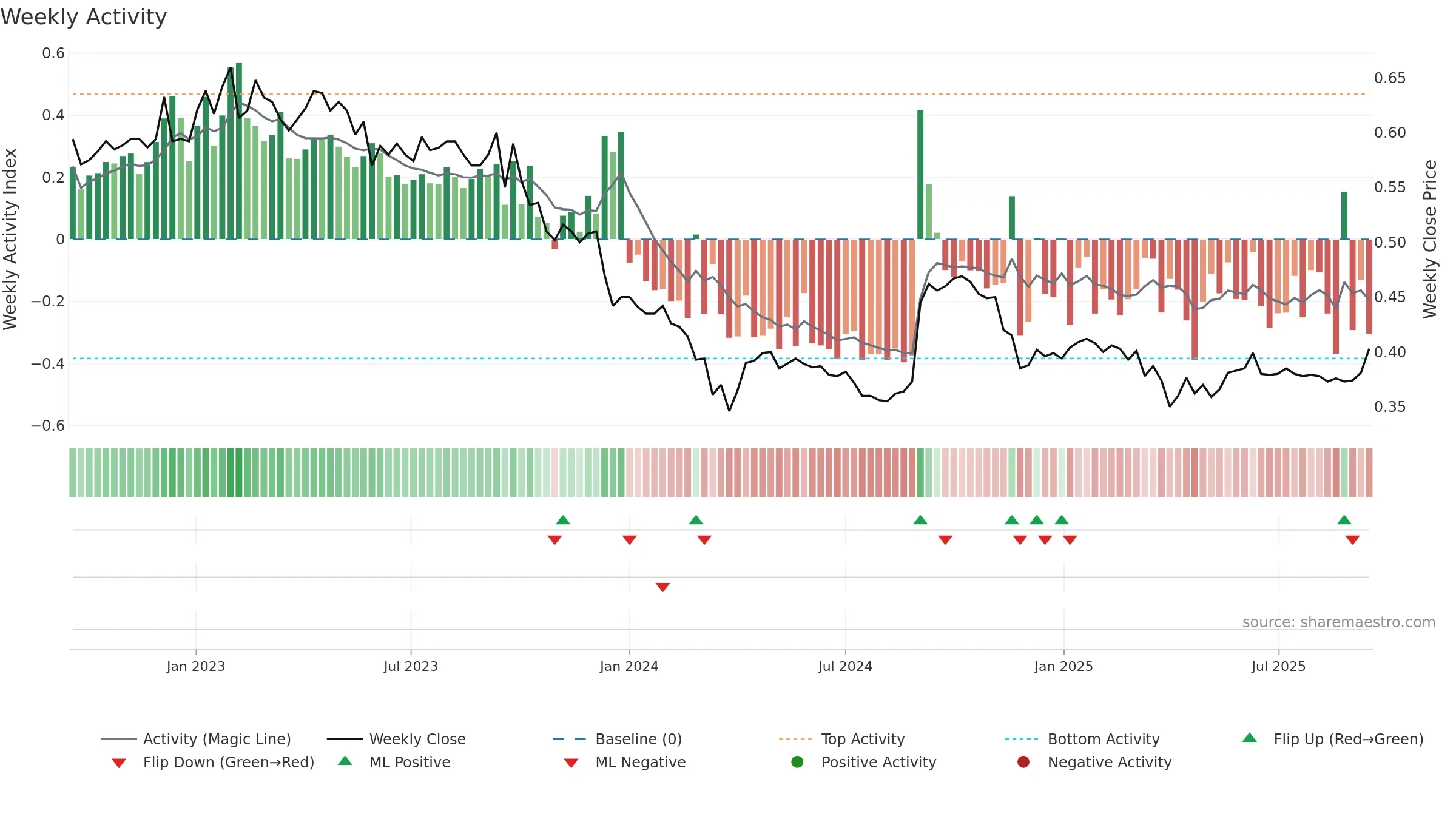Click the Jan 2025 x-axis label
The height and width of the screenshot is (819, 1456).
(x=1063, y=667)
